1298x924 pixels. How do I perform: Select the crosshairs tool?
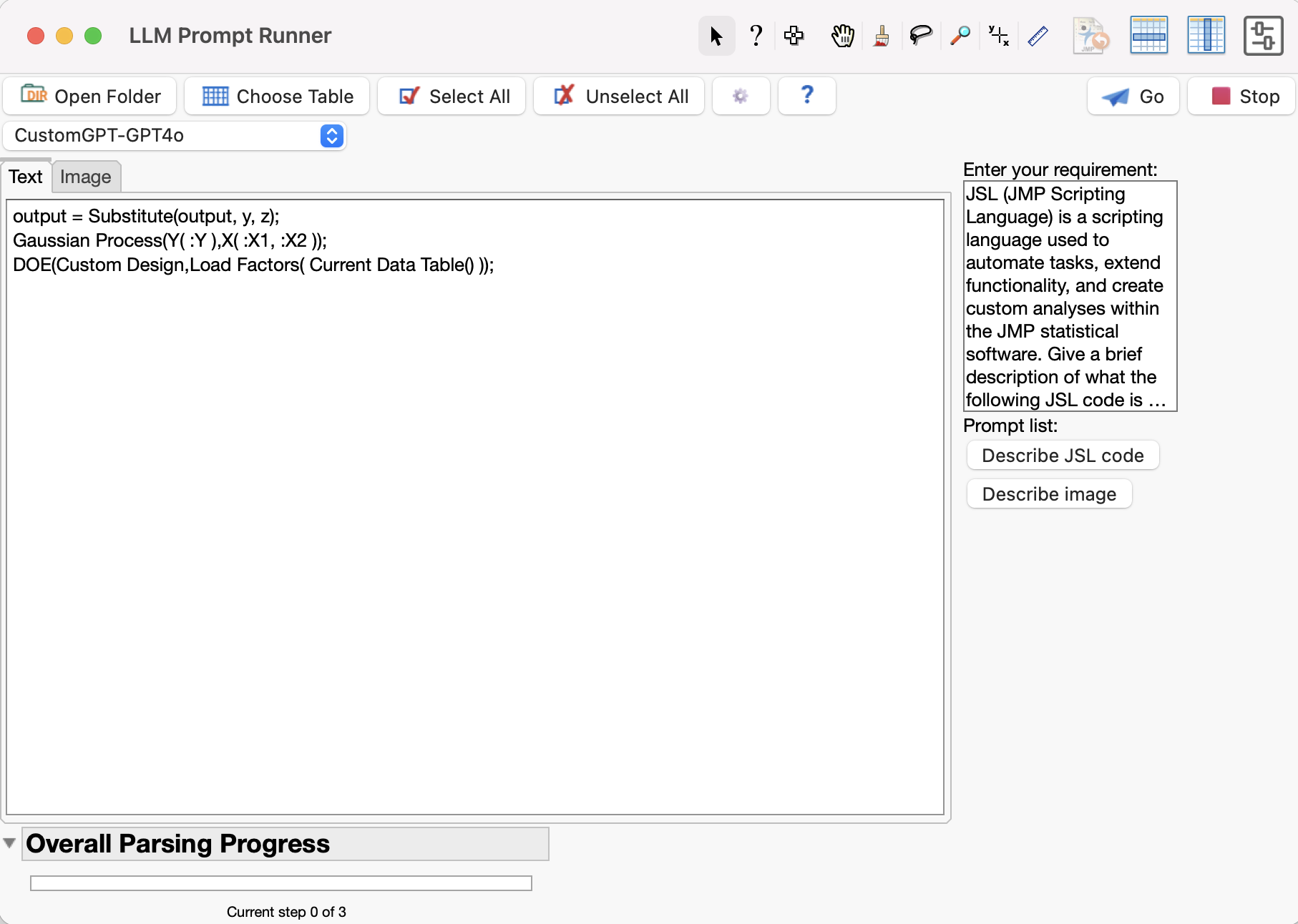coord(998,36)
